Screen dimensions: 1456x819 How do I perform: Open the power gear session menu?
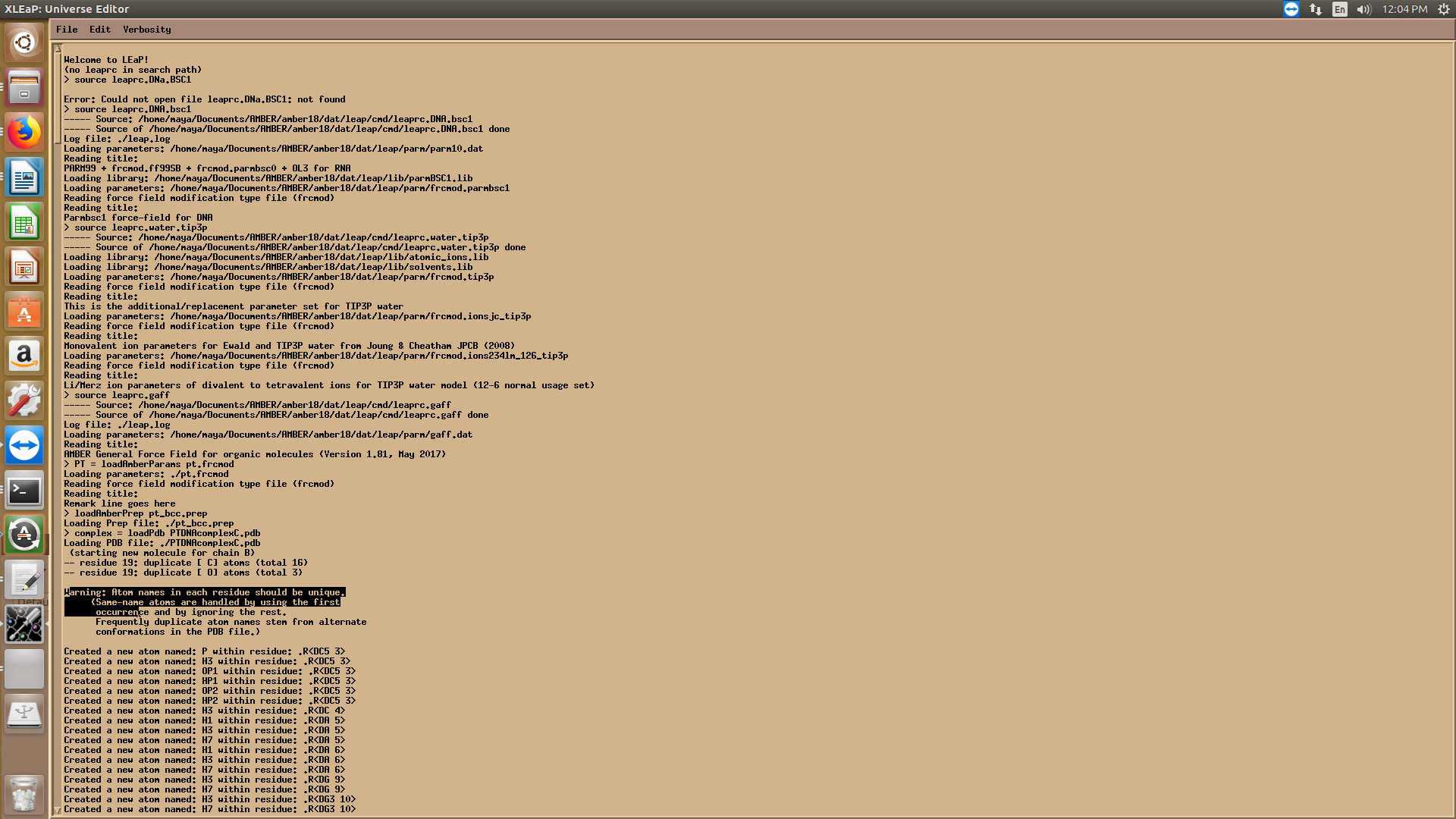(1444, 9)
